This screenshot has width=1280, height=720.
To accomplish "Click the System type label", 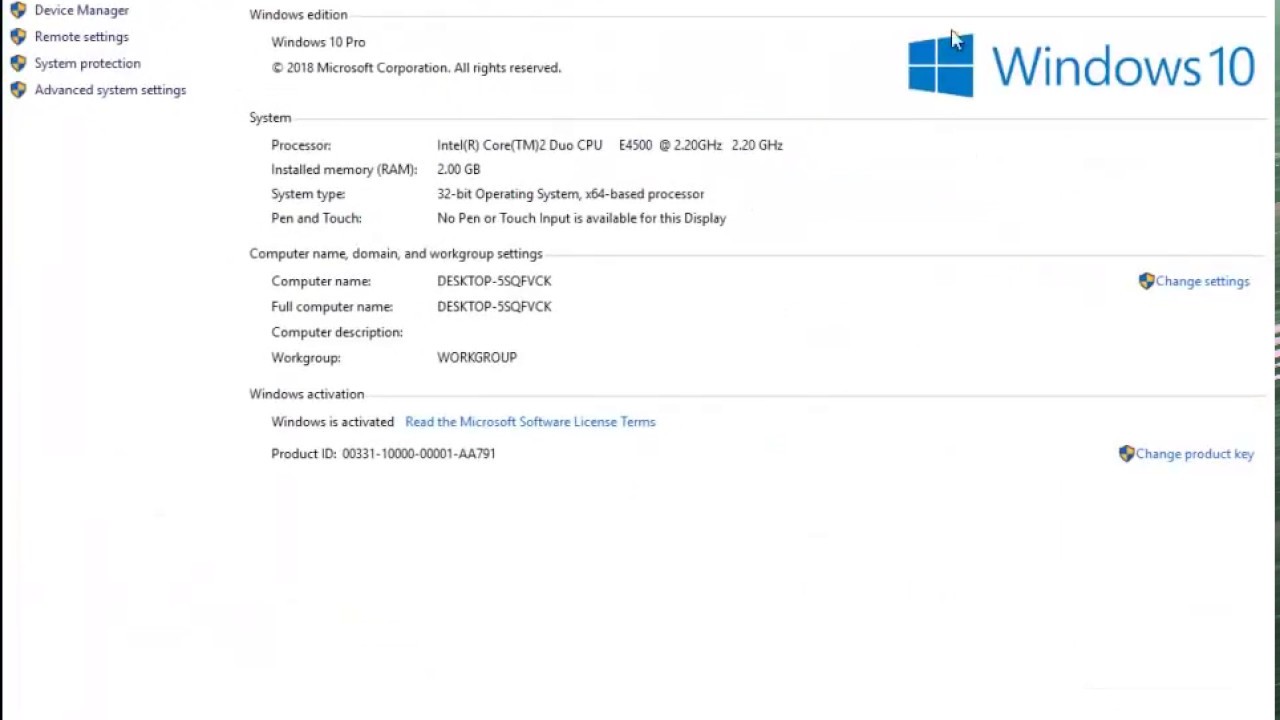I will (308, 194).
